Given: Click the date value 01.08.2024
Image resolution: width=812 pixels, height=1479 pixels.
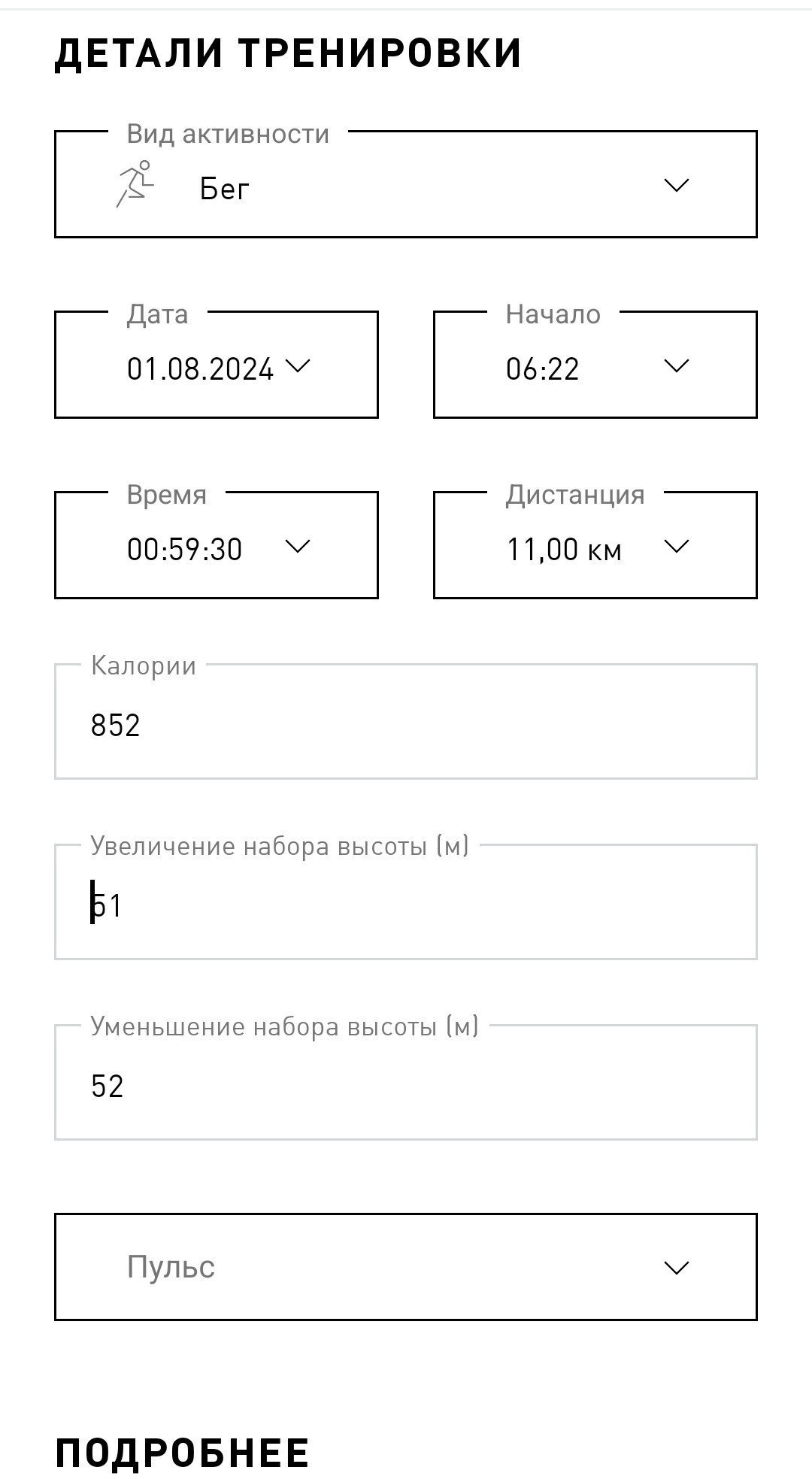Looking at the screenshot, I should coord(200,369).
